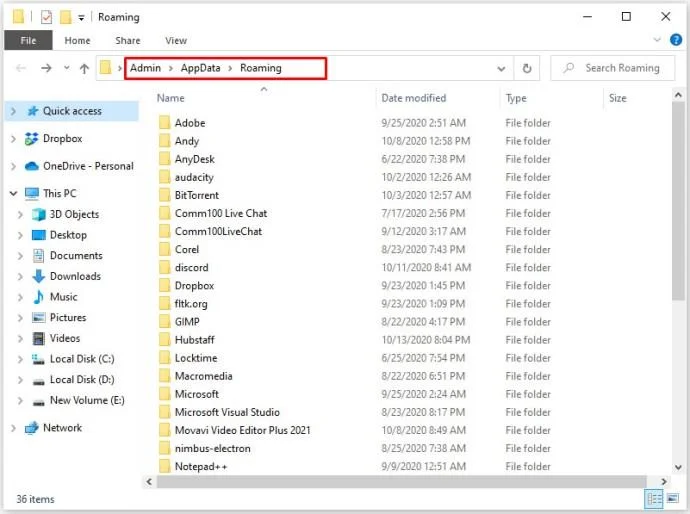
Task: Click the scroll down arrow
Action: (x=678, y=467)
